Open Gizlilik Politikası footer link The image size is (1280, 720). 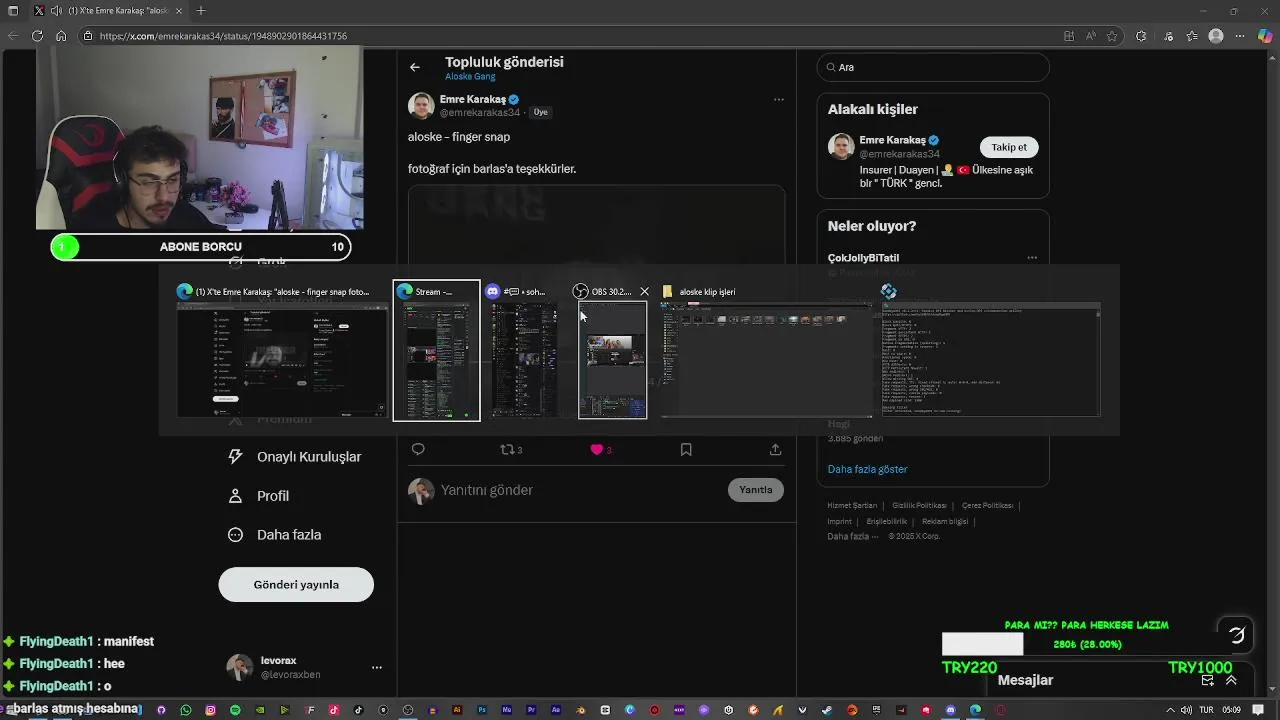click(x=919, y=506)
